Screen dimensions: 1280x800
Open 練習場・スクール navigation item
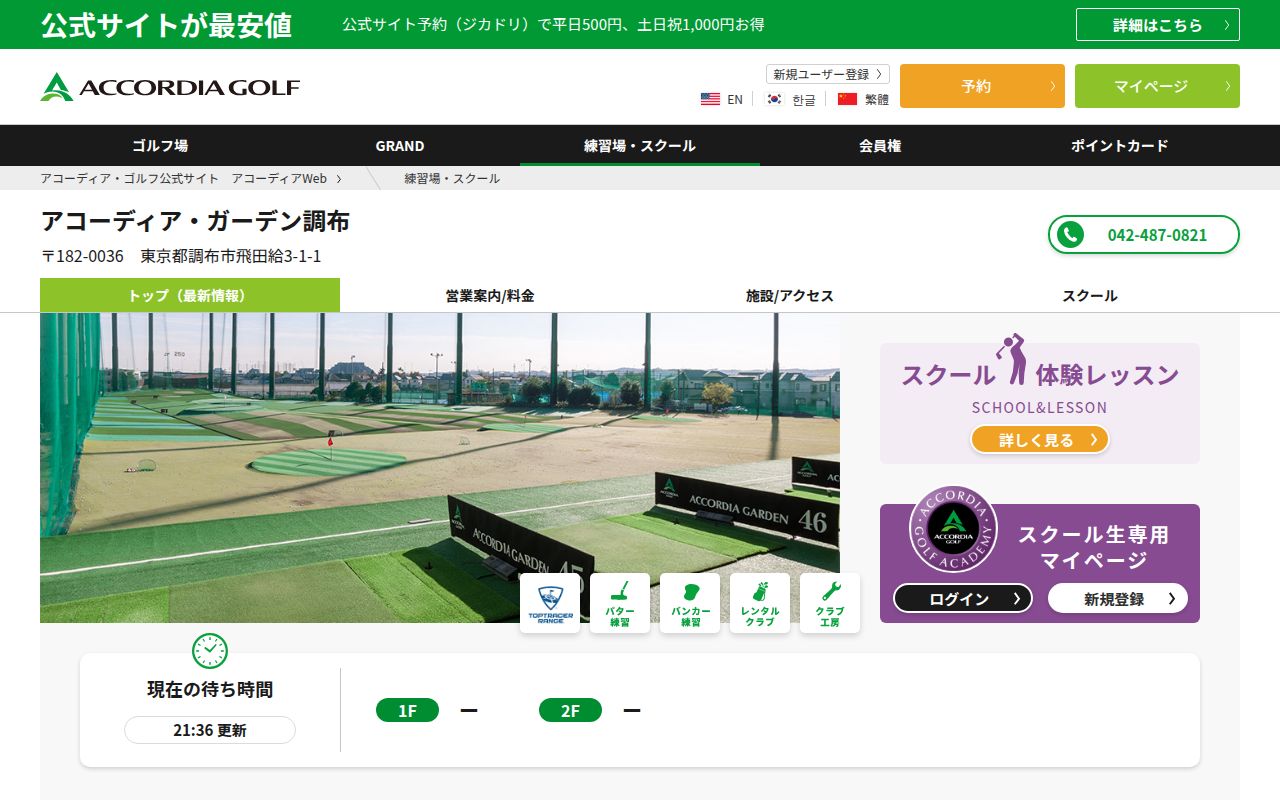point(640,145)
